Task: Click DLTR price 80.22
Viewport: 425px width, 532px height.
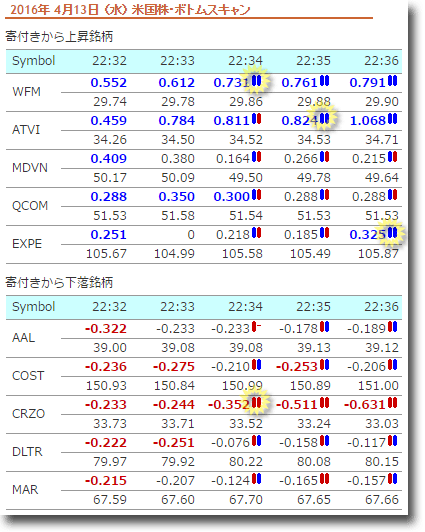Action: pos(246,462)
